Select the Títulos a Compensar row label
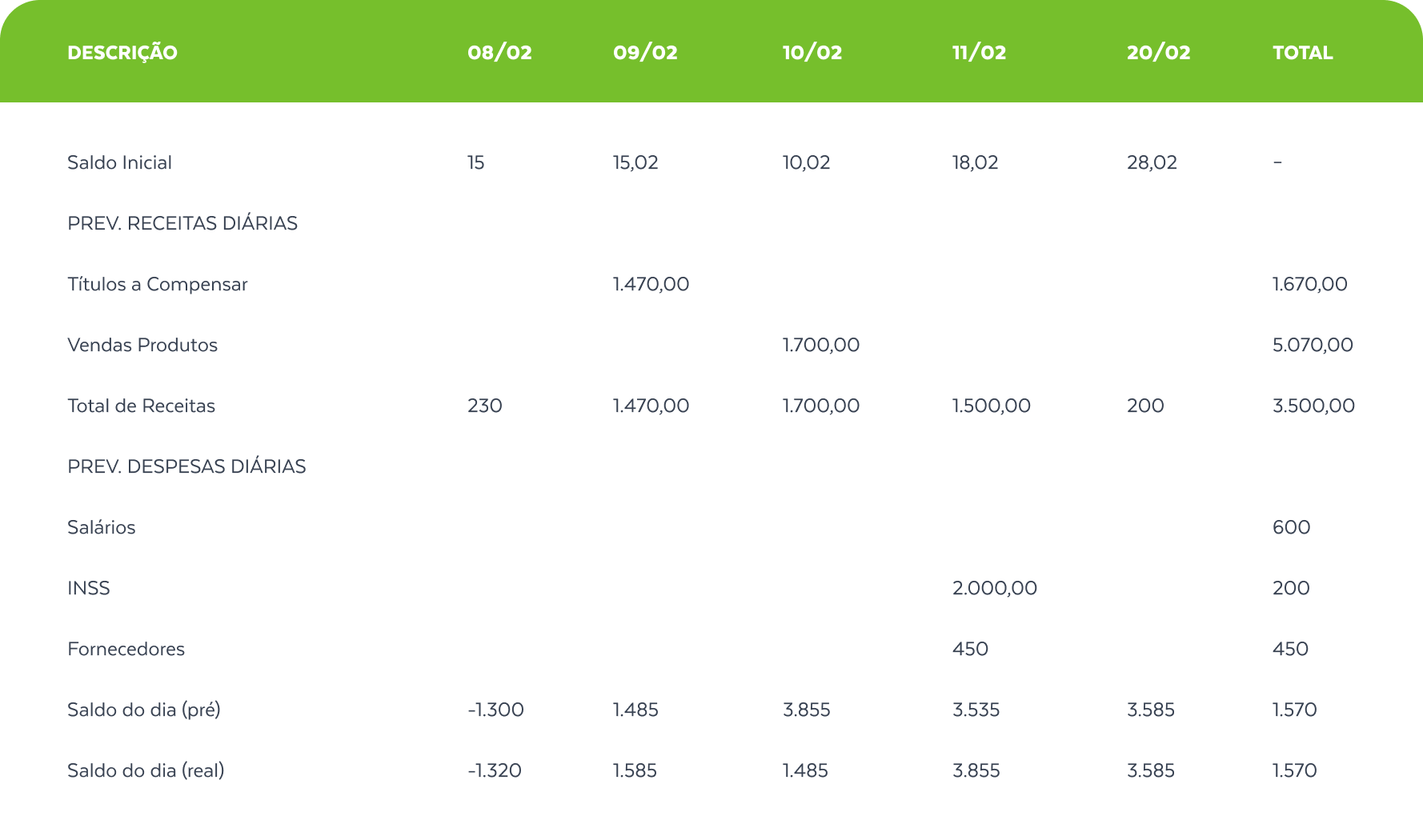Screen dimensions: 1423x840 click(x=158, y=284)
